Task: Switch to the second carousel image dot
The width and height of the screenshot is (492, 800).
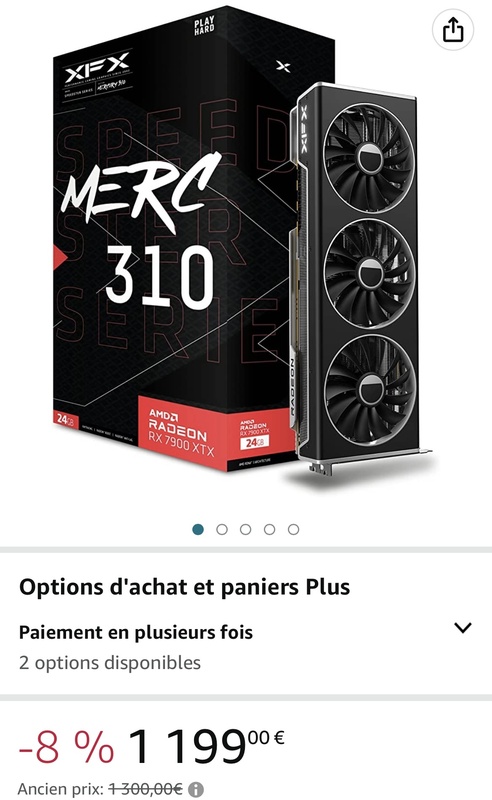Action: point(222,529)
